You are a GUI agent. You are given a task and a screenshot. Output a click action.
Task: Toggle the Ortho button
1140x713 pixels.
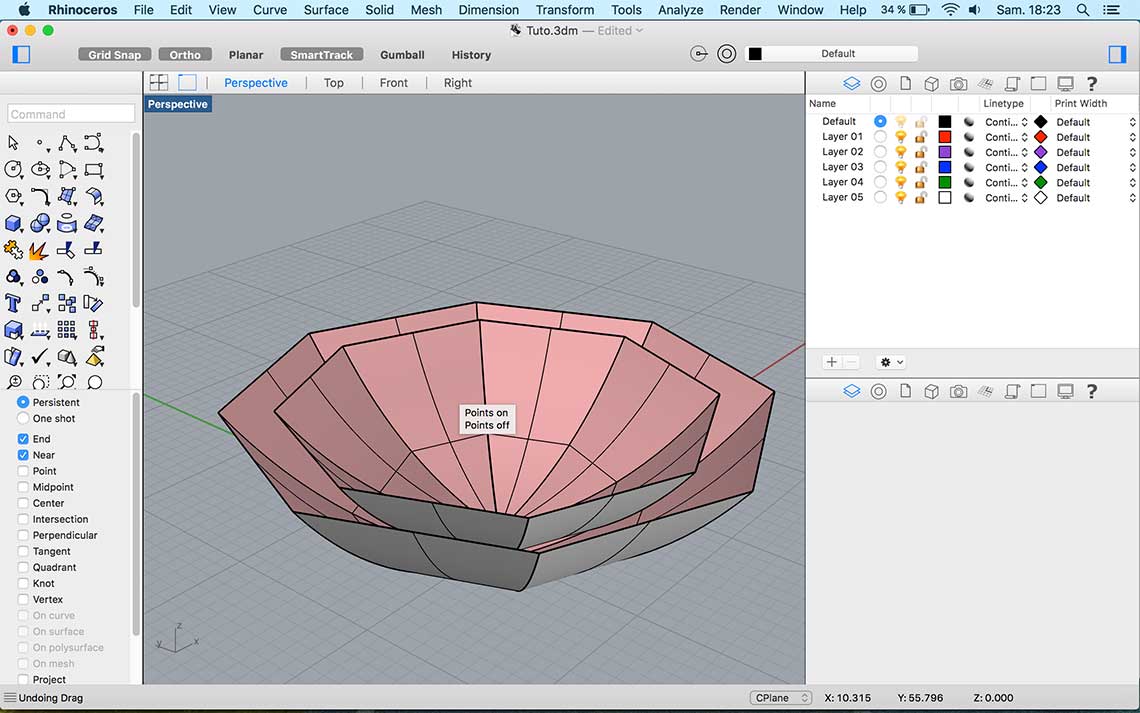click(x=185, y=55)
